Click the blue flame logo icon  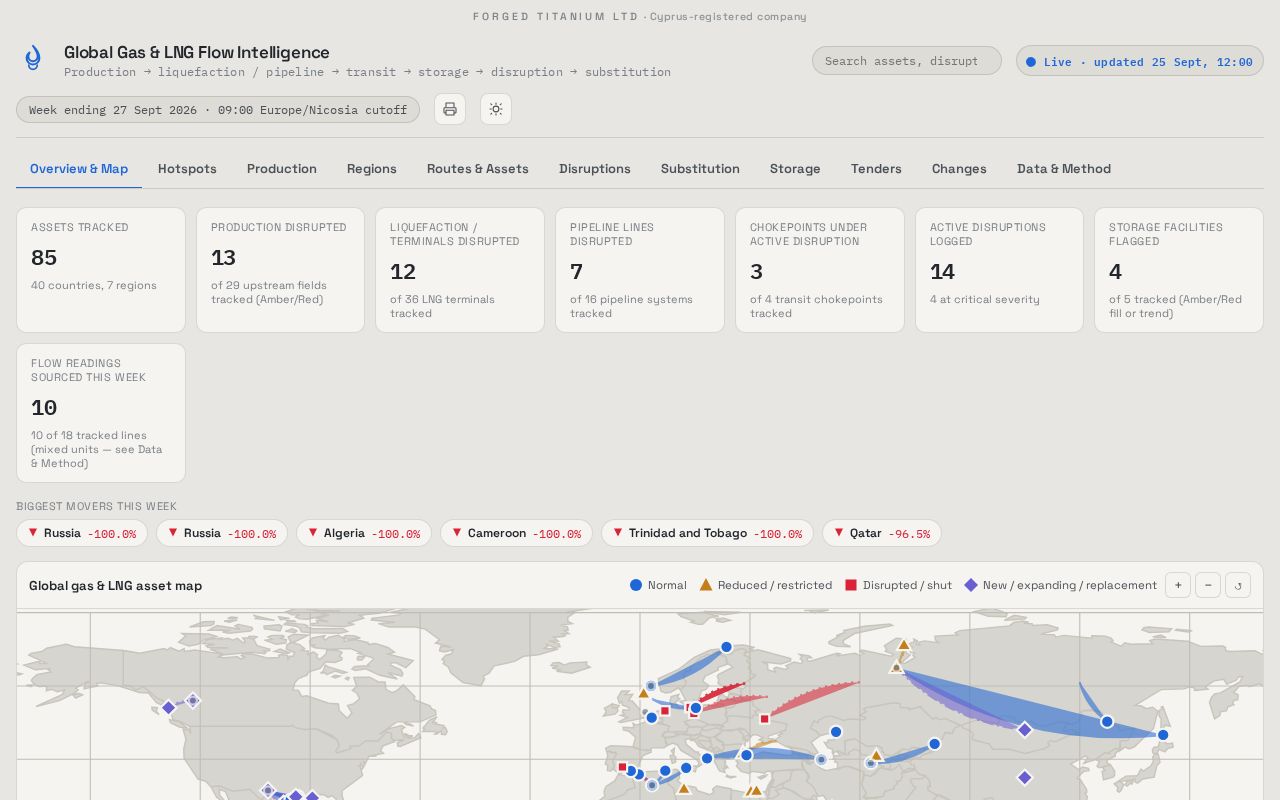(x=34, y=58)
